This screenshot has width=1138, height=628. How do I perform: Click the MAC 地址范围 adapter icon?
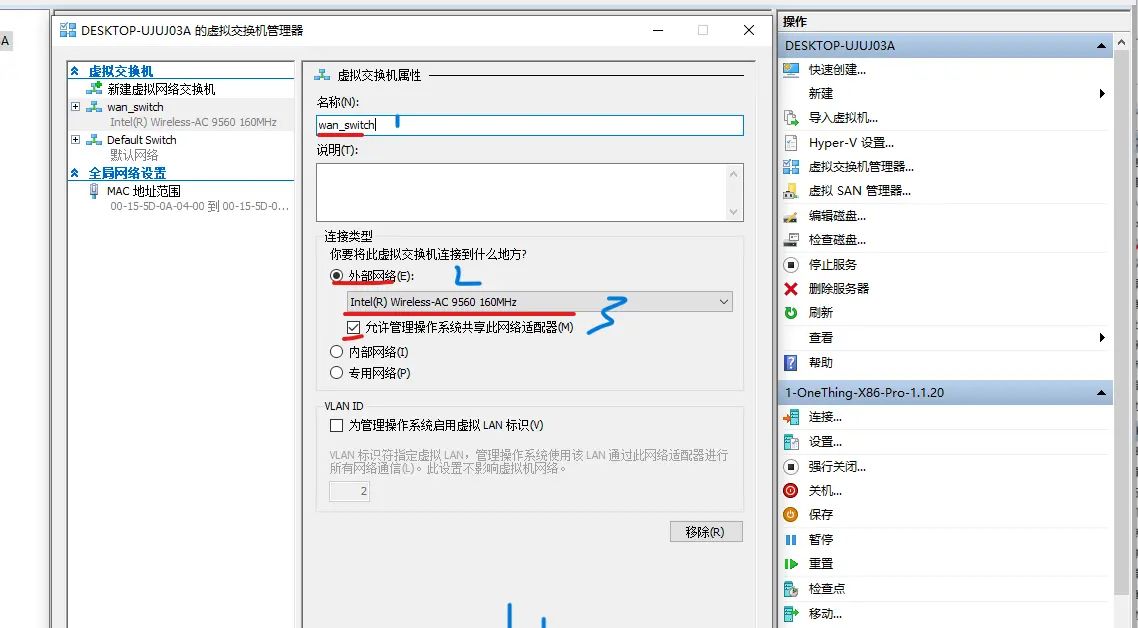point(94,191)
